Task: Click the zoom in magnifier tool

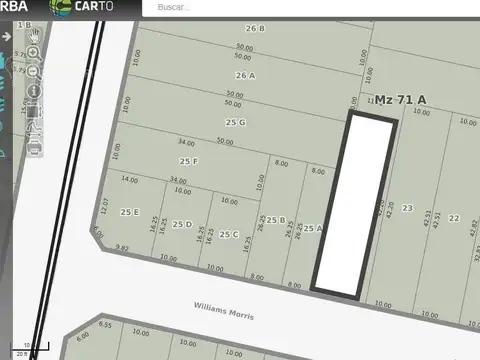Action: [x=34, y=54]
